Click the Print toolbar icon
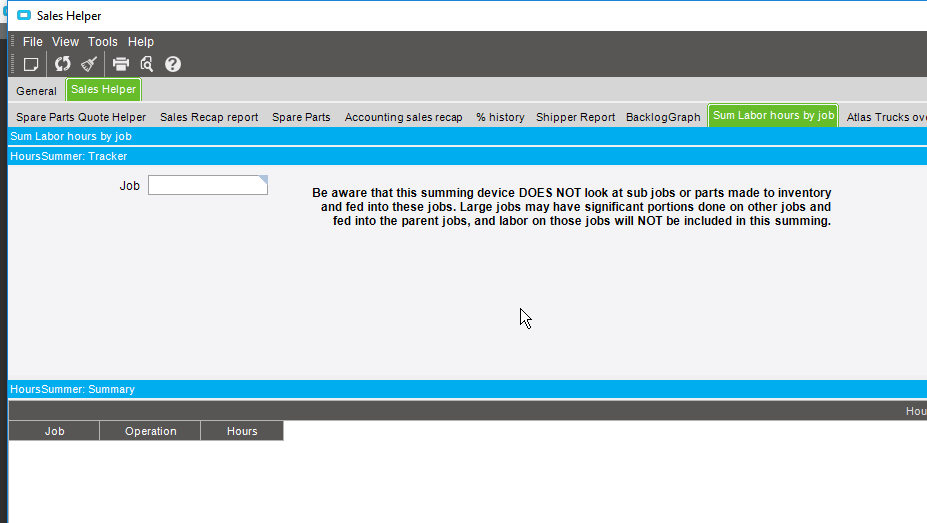 point(121,64)
